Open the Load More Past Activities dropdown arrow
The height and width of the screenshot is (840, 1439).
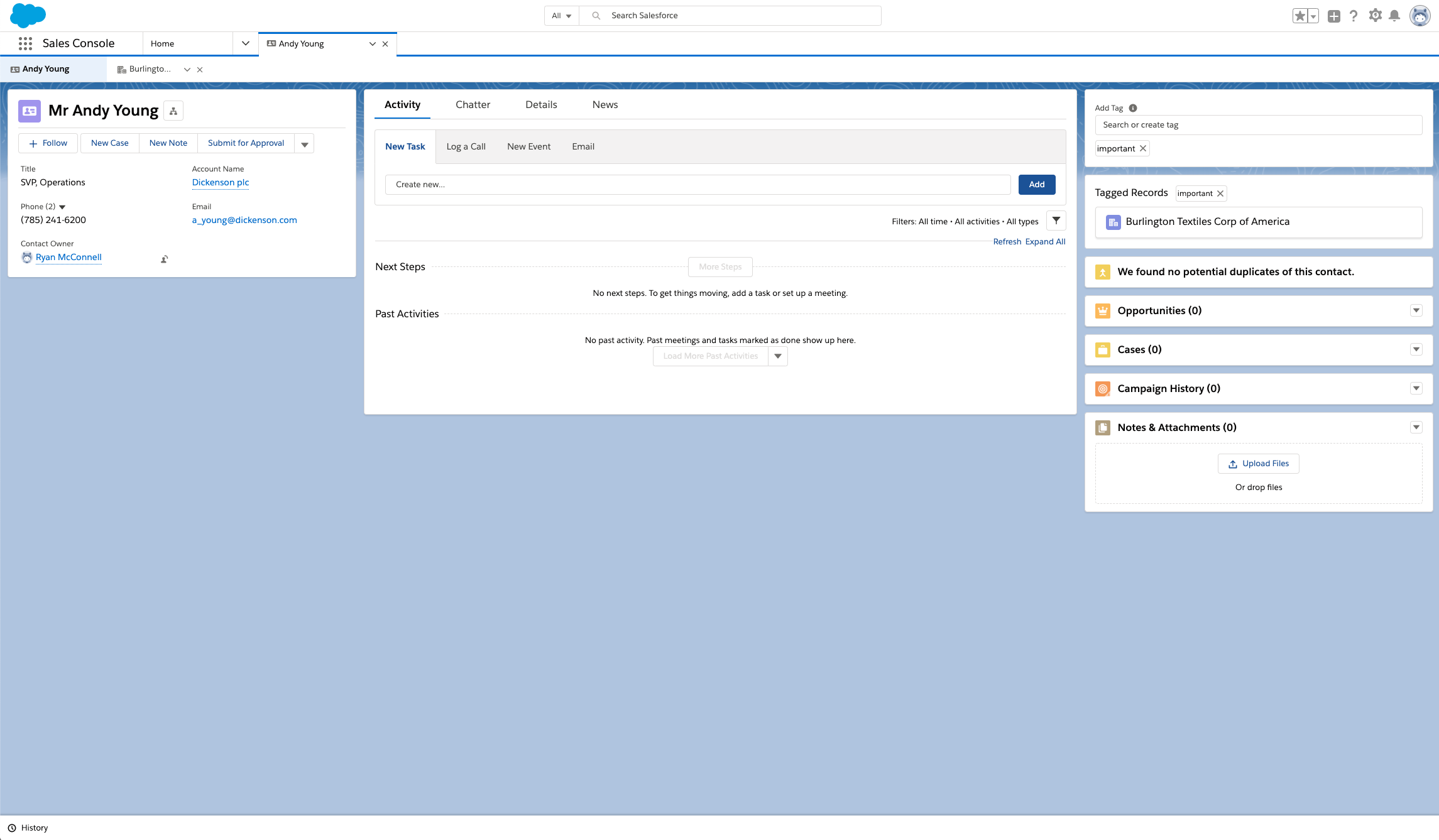tap(778, 356)
